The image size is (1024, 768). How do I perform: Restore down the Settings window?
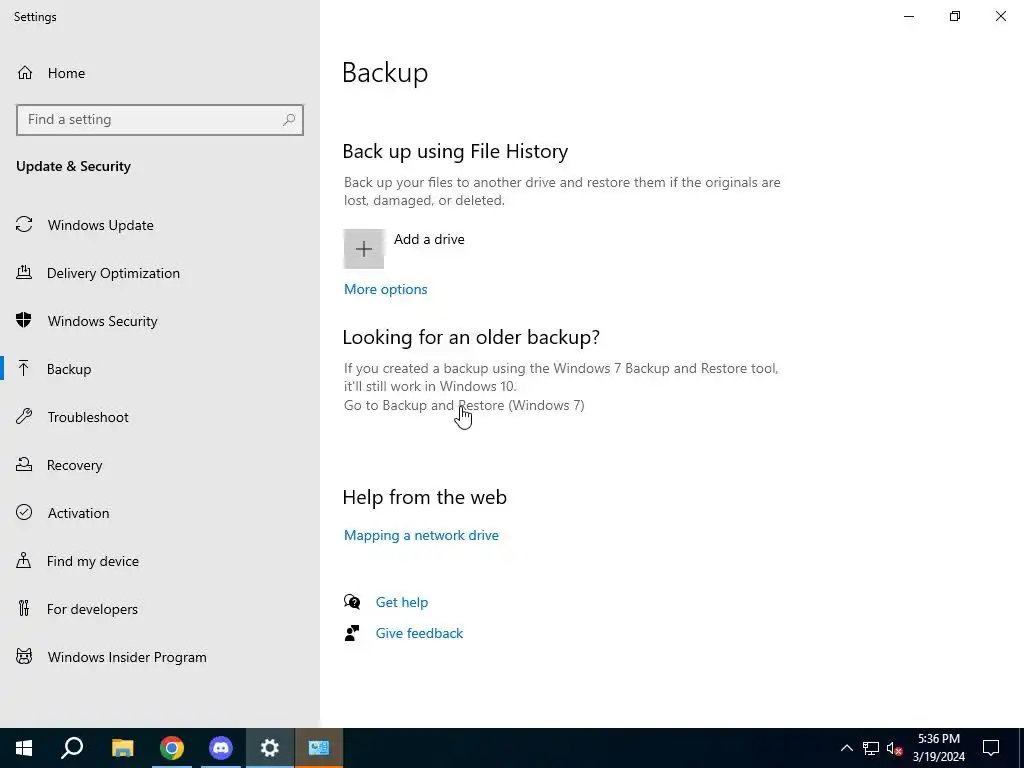pos(955,16)
